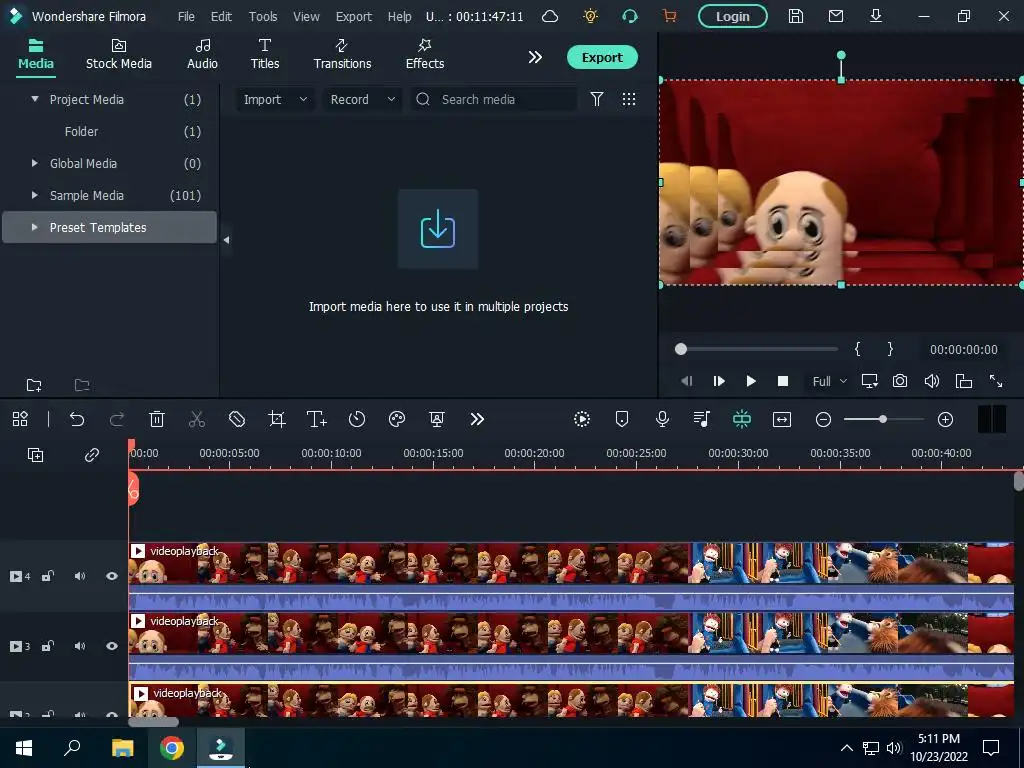Image resolution: width=1024 pixels, height=768 pixels.
Task: Click the delete trash icon in timeline toolbar
Action: tap(157, 419)
